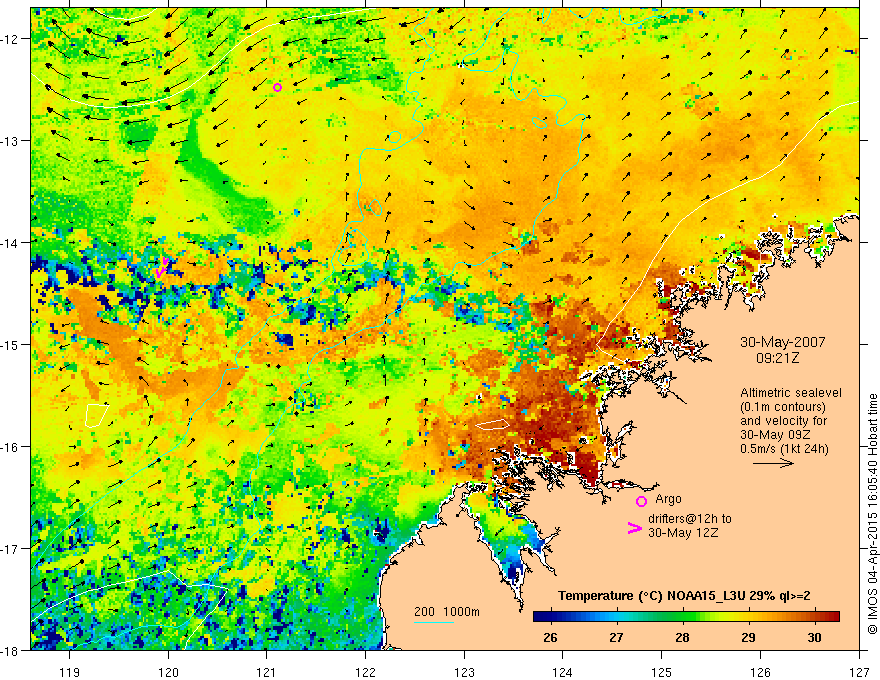Screen dimensions: 880x680
Task: Click the longitude axis label 119
Action: click(x=70, y=672)
